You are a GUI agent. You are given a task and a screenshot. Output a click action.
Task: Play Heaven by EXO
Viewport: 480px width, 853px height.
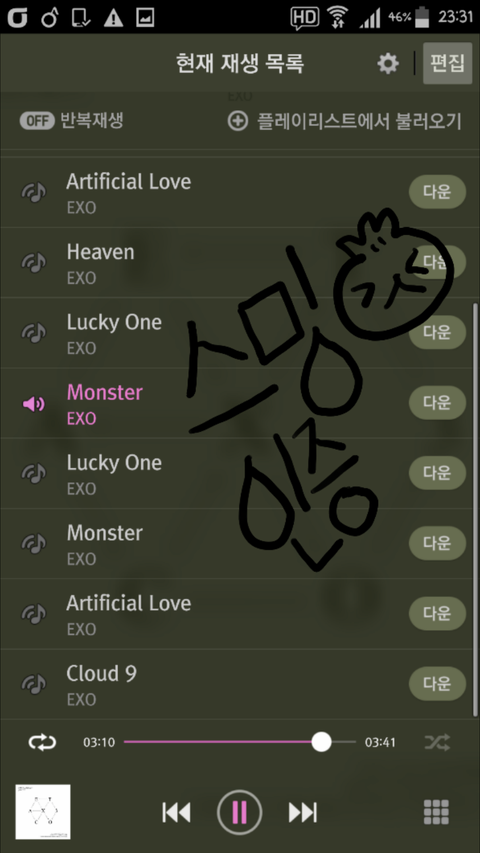click(x=240, y=262)
